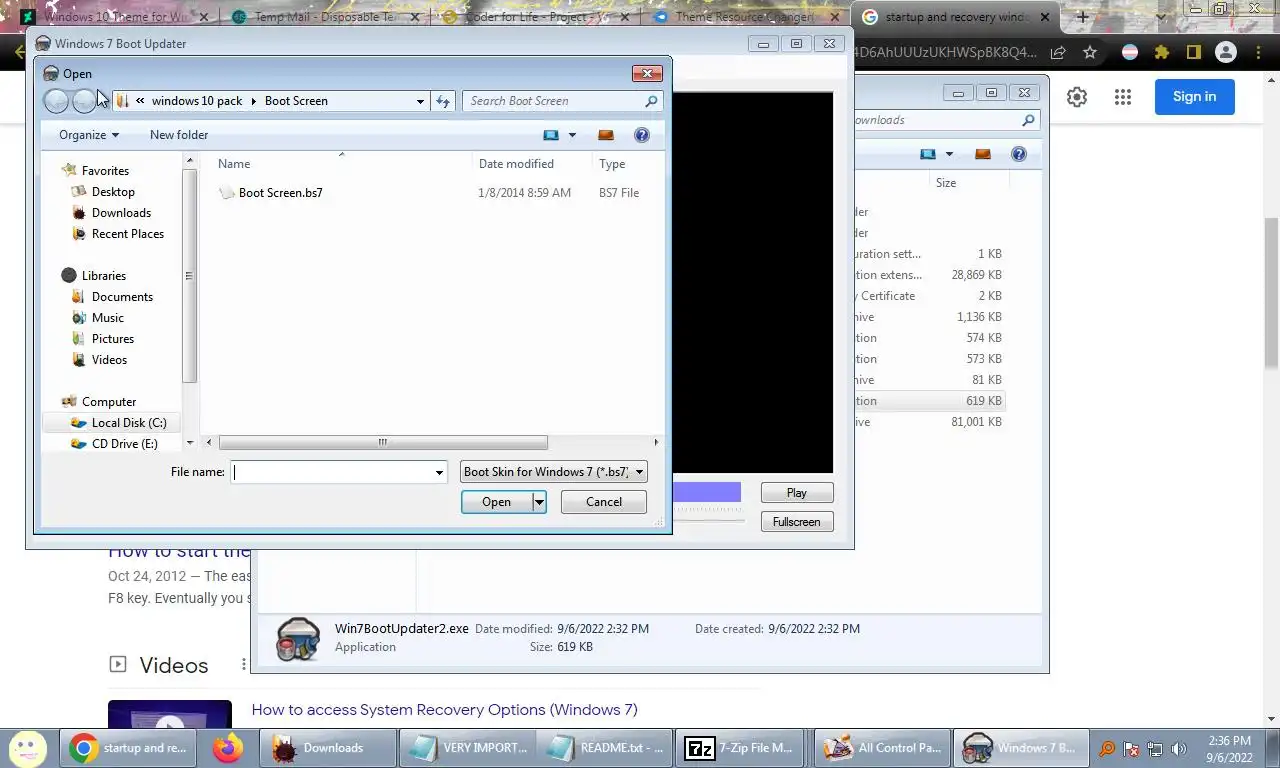Expand the address bar path dropdown
Screen dimensions: 1280x768
point(420,101)
